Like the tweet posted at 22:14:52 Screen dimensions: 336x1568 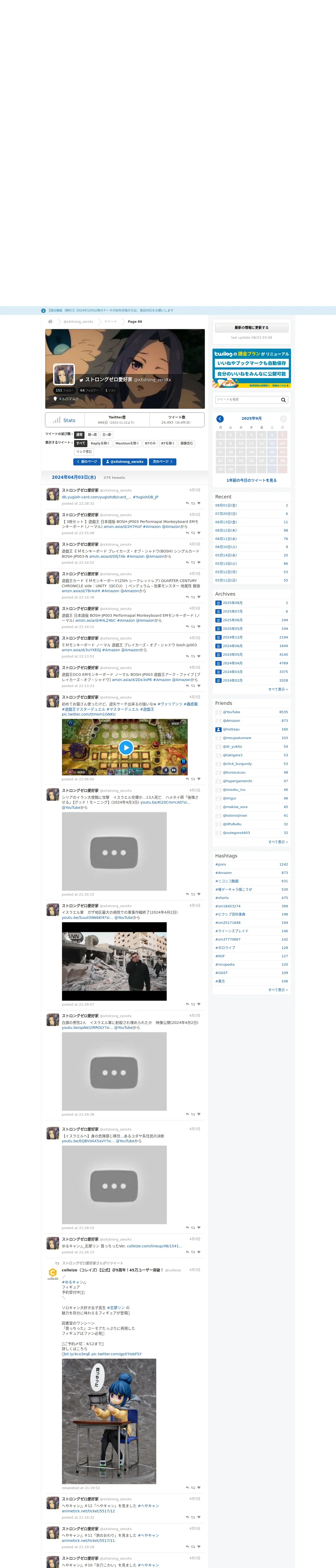[x=199, y=562]
